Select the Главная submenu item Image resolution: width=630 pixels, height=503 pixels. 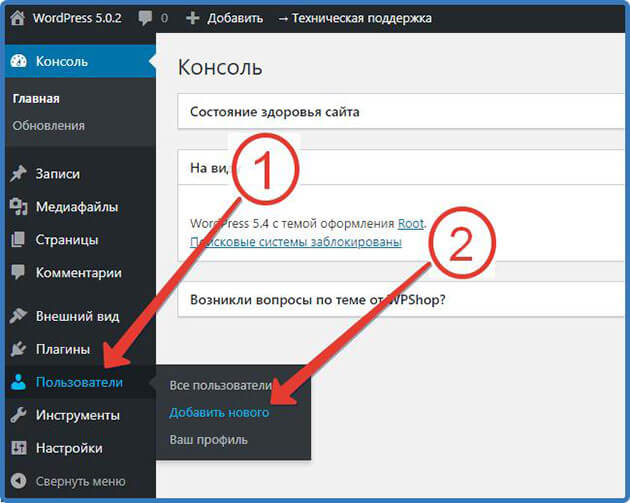(x=36, y=99)
